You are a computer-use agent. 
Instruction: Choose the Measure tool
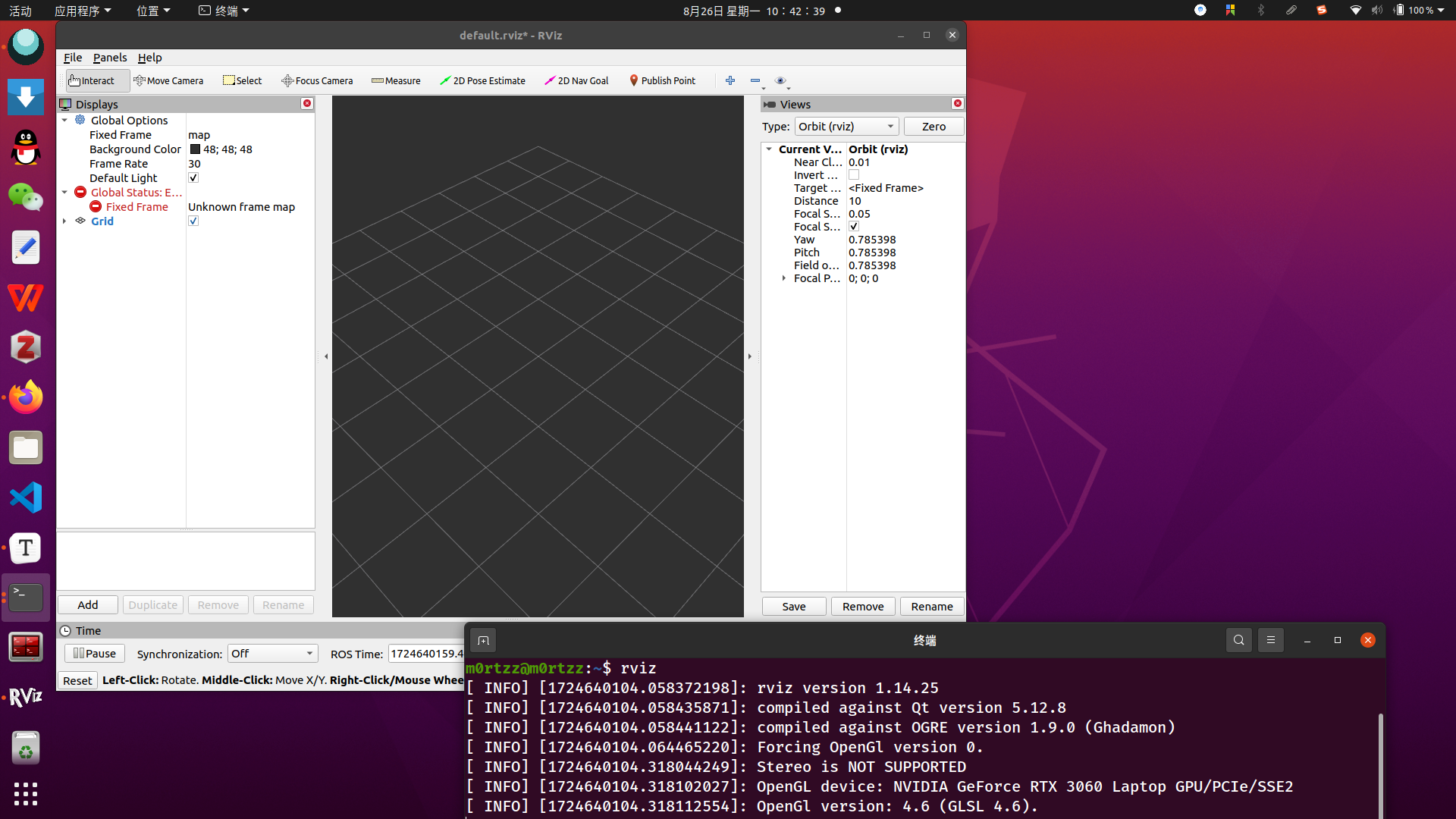[396, 80]
